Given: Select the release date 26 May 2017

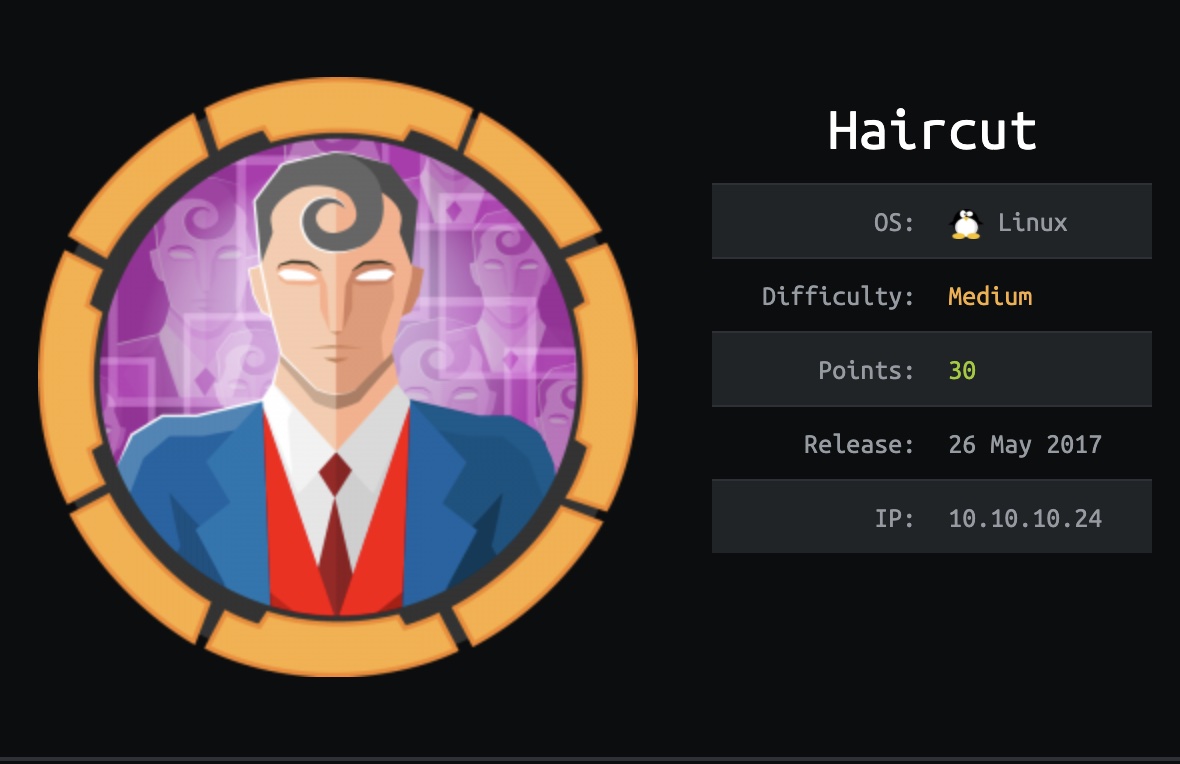Looking at the screenshot, I should pos(1025,445).
